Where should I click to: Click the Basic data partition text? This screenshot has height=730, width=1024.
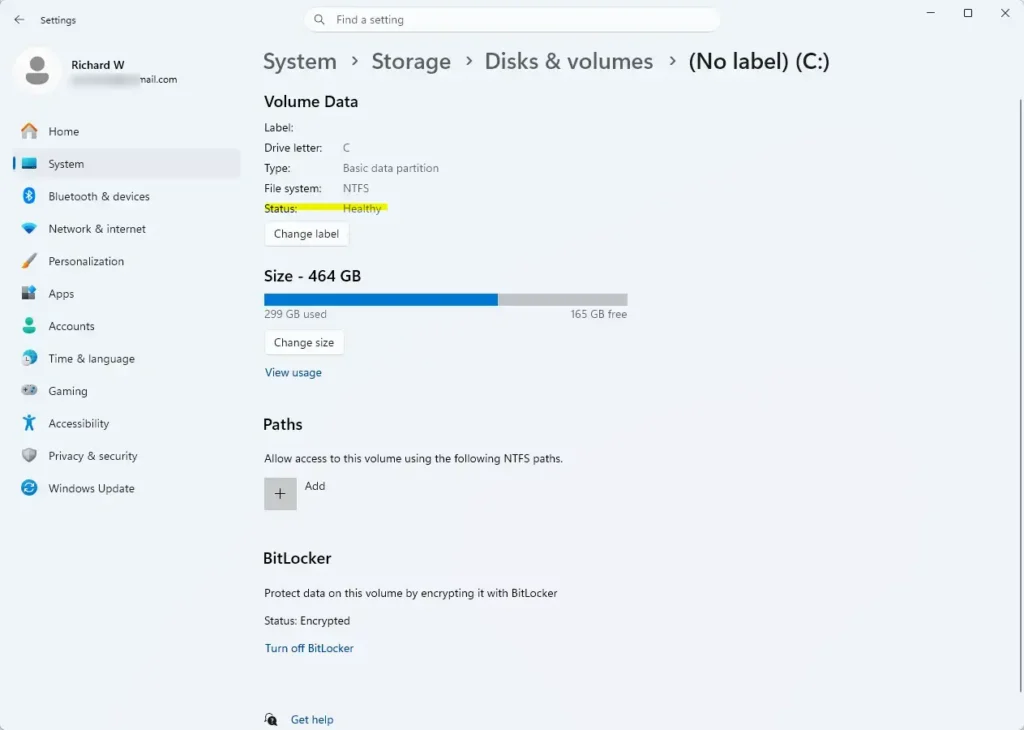click(x=391, y=168)
